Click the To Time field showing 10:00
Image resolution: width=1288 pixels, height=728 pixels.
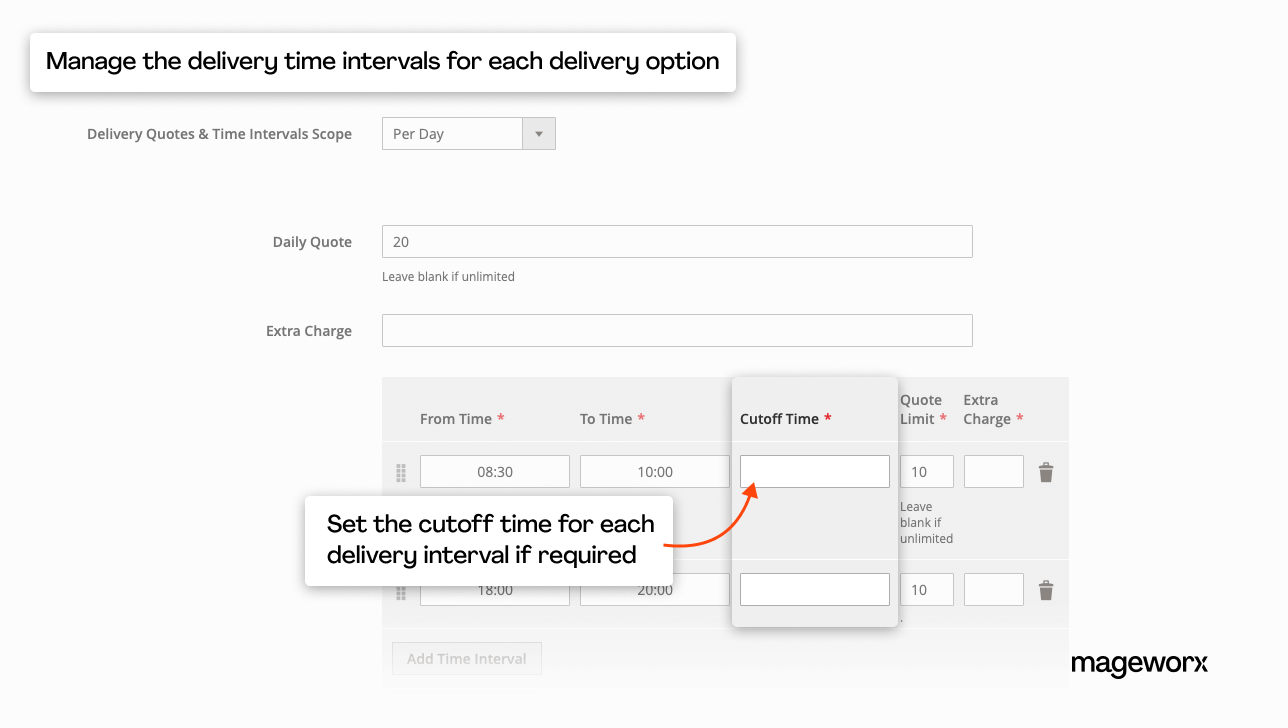click(654, 472)
